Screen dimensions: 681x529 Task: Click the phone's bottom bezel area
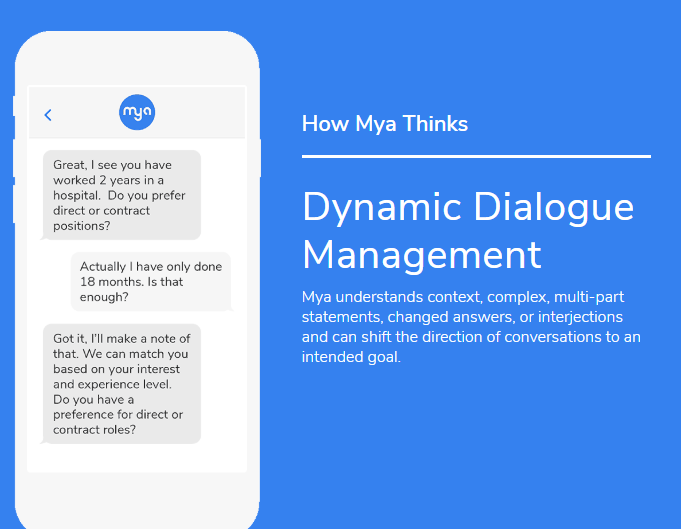(x=137, y=498)
